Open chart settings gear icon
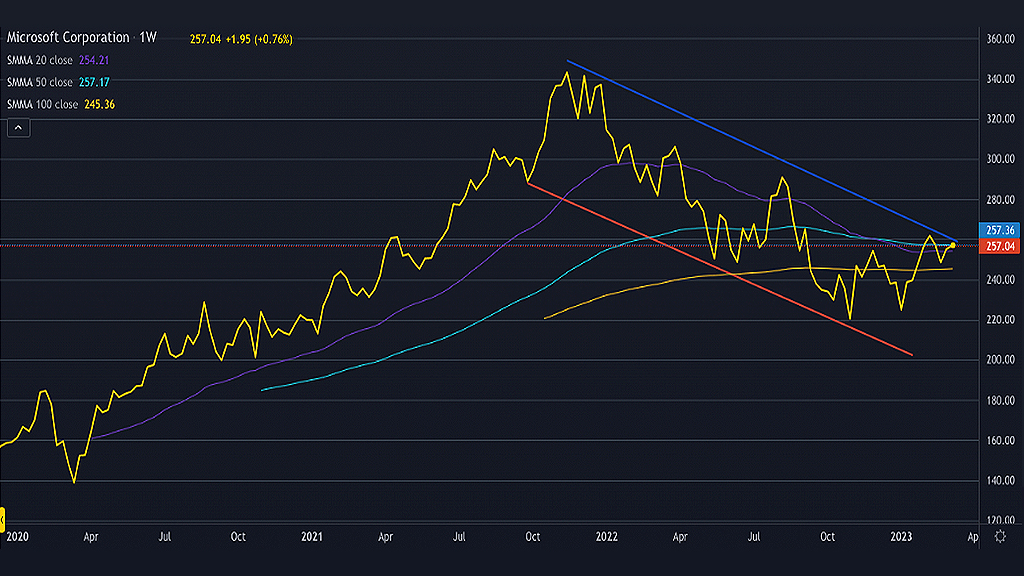 click(1000, 537)
